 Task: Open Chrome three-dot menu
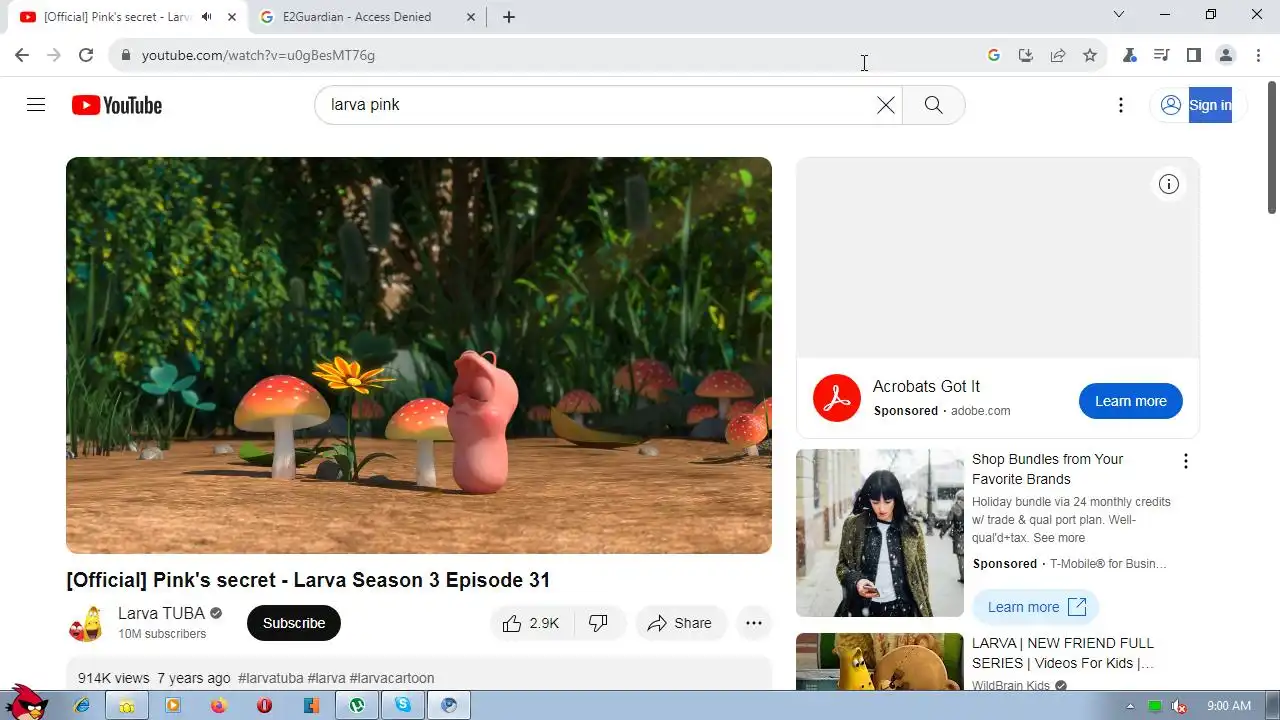(1258, 55)
